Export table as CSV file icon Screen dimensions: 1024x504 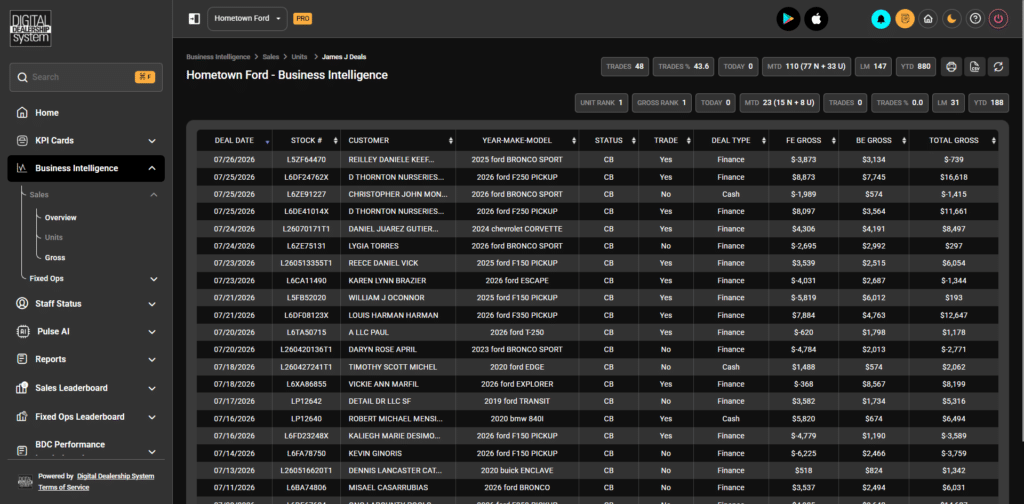pos(976,67)
